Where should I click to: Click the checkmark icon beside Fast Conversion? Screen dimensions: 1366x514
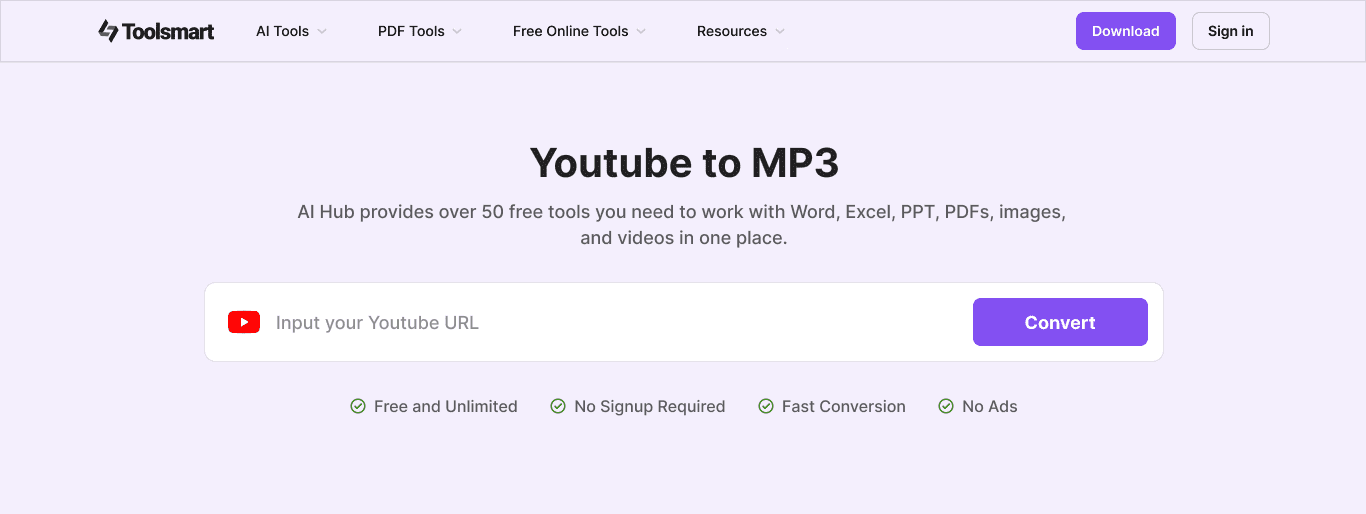(766, 406)
